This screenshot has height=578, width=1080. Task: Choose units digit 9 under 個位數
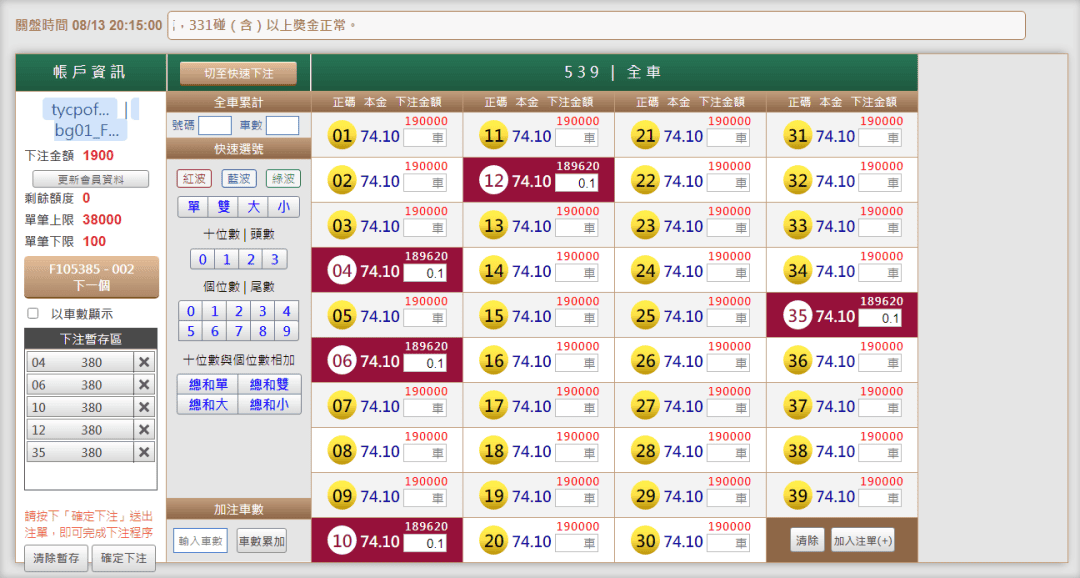[287, 331]
